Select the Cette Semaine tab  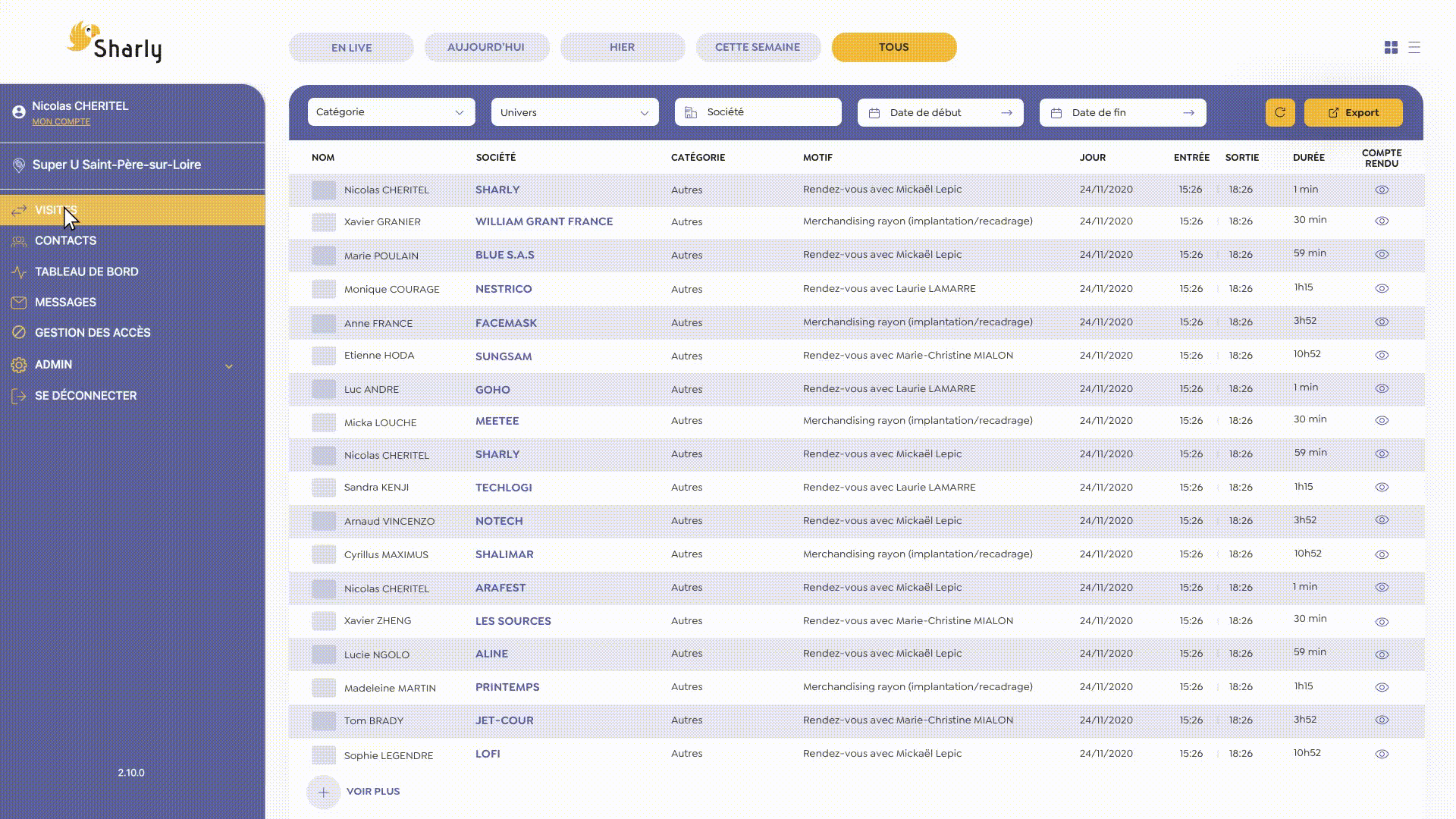pyautogui.click(x=758, y=47)
